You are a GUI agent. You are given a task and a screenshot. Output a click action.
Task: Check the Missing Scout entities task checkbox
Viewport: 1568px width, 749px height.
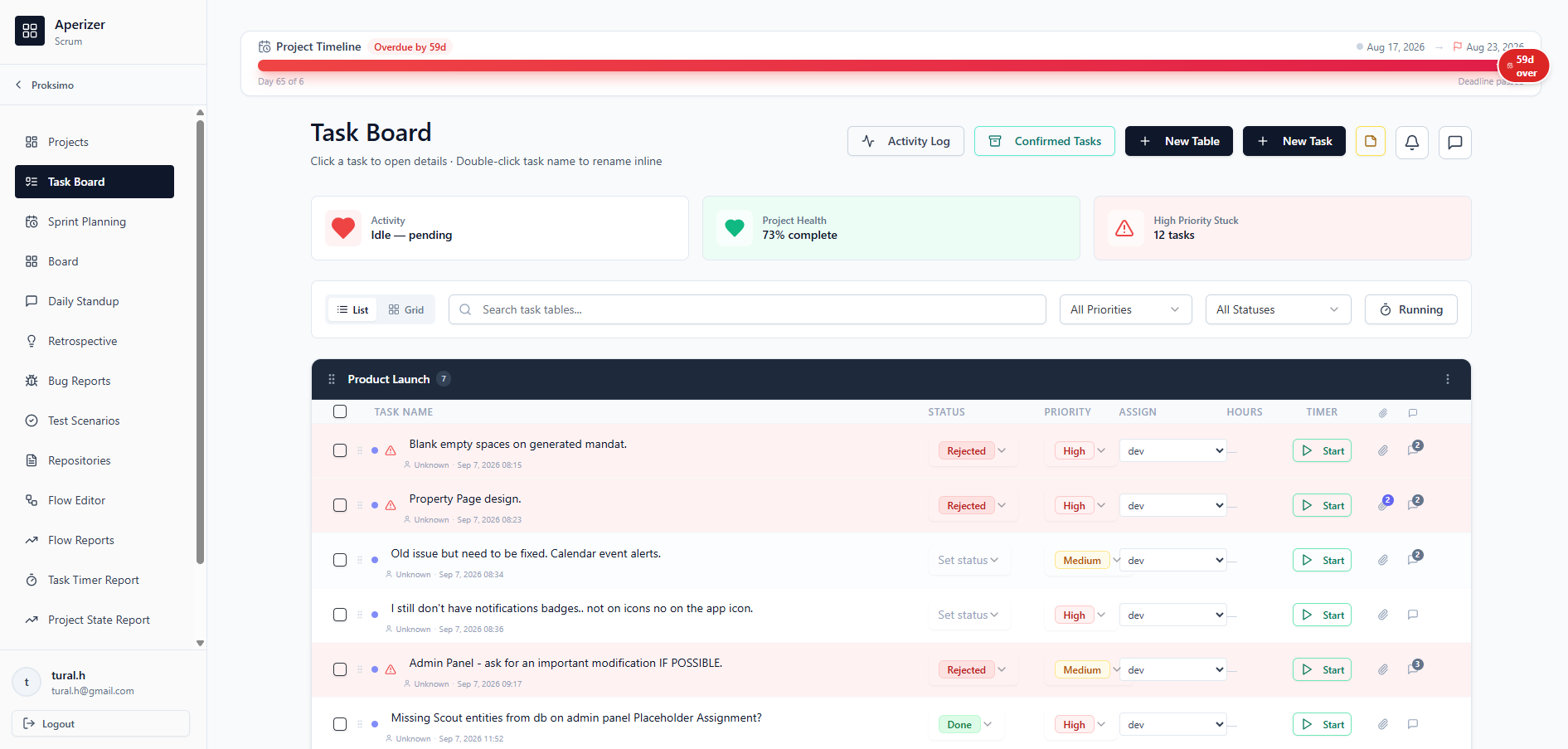click(x=340, y=724)
